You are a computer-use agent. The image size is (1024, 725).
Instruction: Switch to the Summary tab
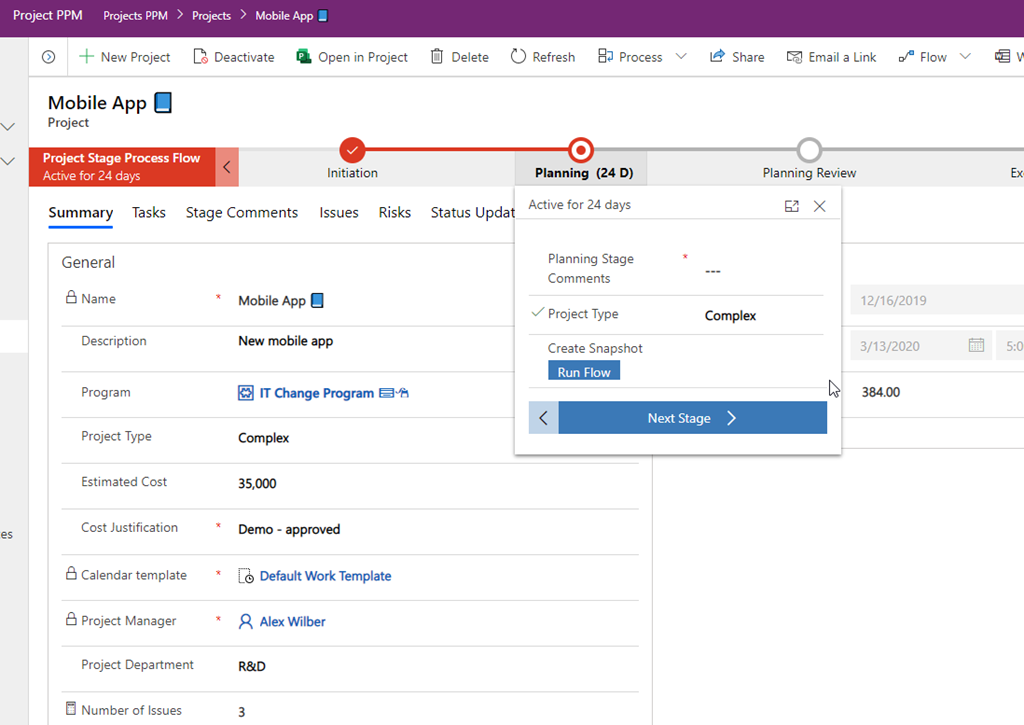pos(80,212)
